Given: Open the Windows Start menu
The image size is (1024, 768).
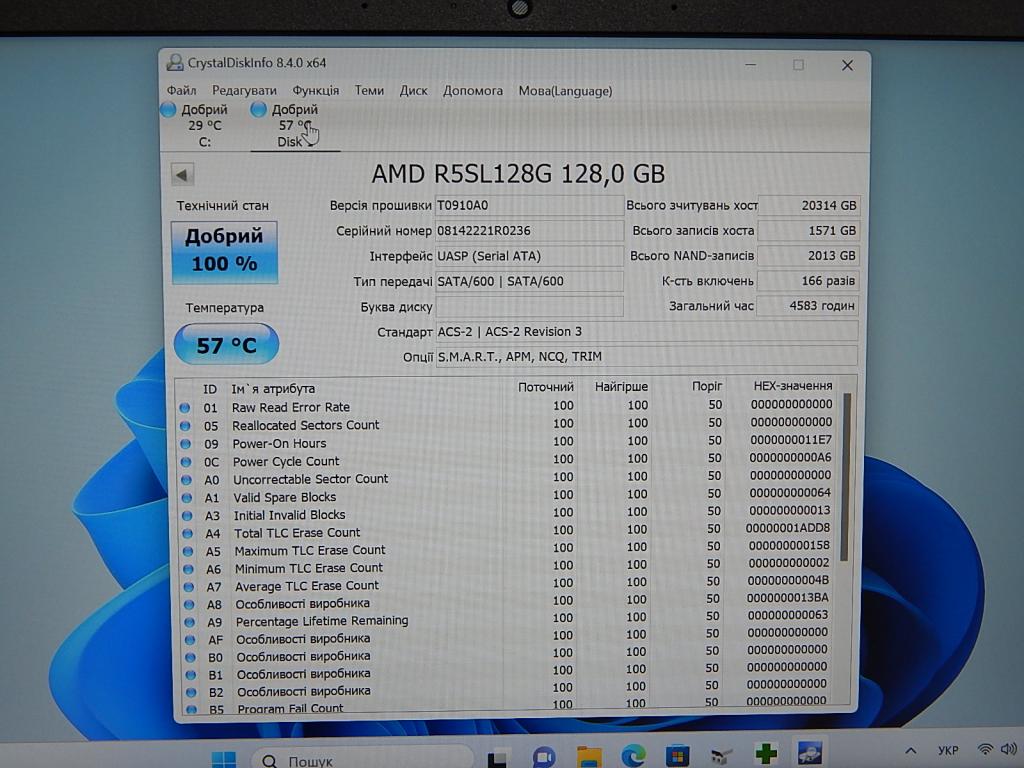Looking at the screenshot, I should point(224,758).
